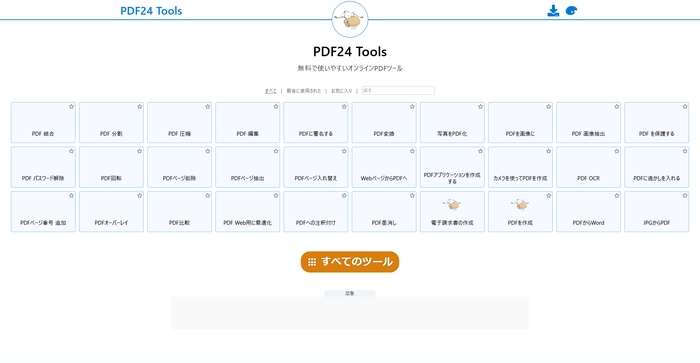Image resolution: width=700 pixels, height=363 pixels.
Task: Open the PDF 圧縮 tool tile
Action: pyautogui.click(x=179, y=123)
